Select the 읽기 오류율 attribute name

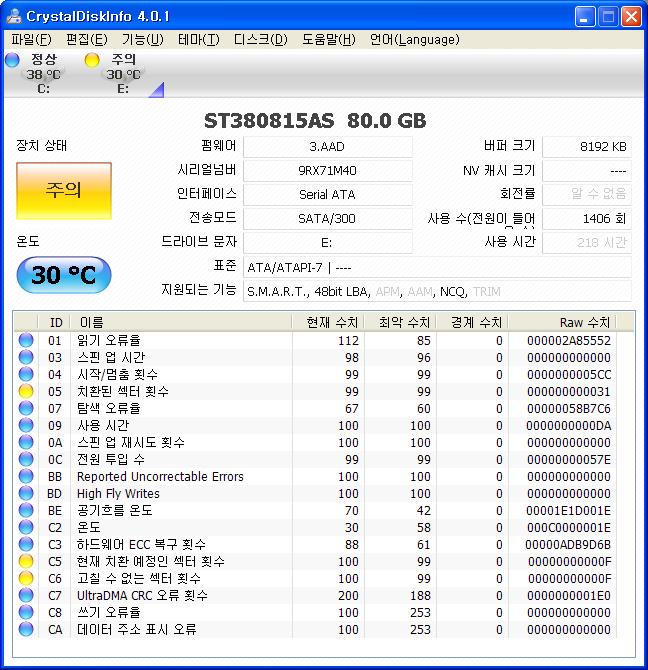108,341
